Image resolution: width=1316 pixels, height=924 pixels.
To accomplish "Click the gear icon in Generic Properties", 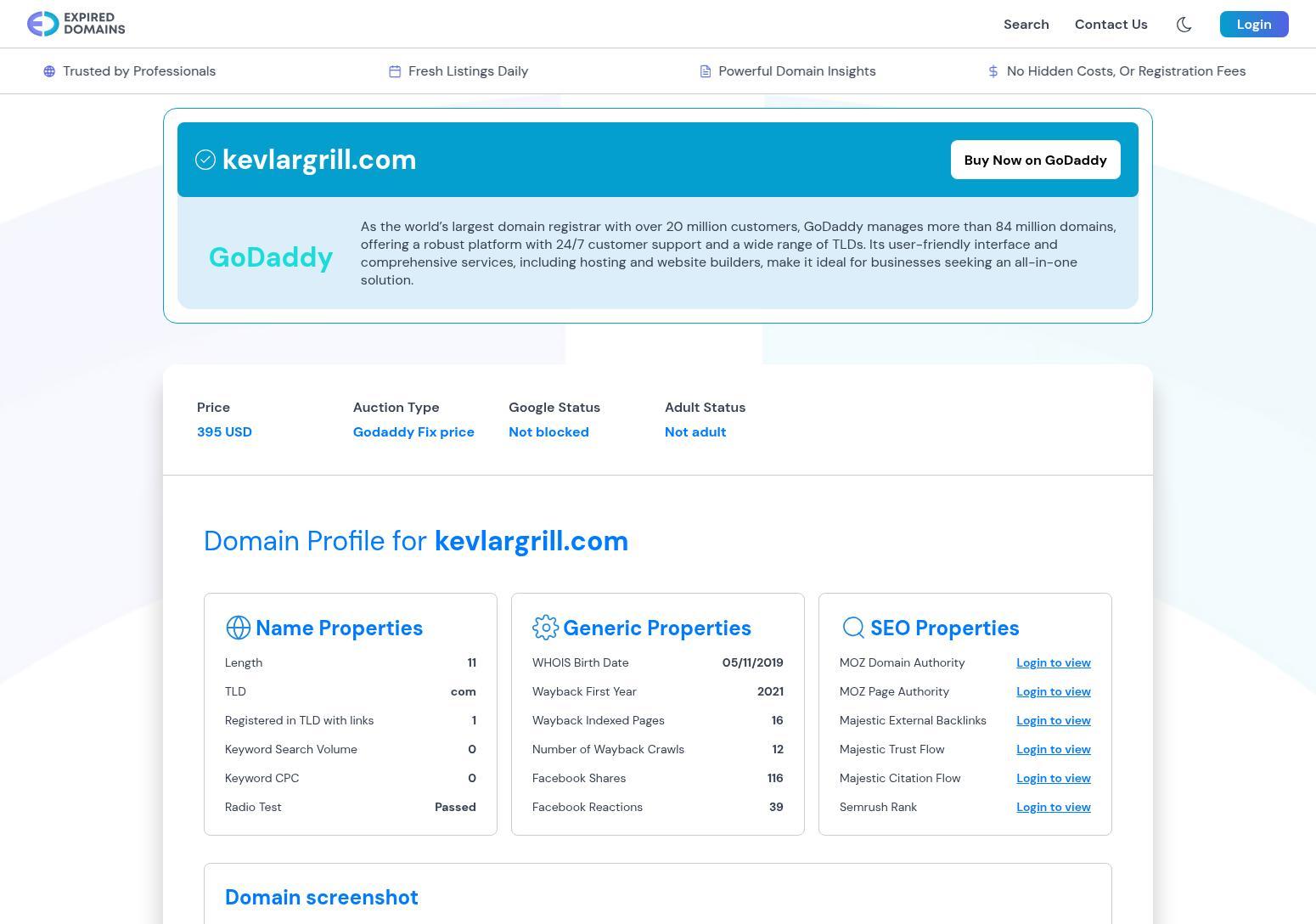I will [x=545, y=628].
